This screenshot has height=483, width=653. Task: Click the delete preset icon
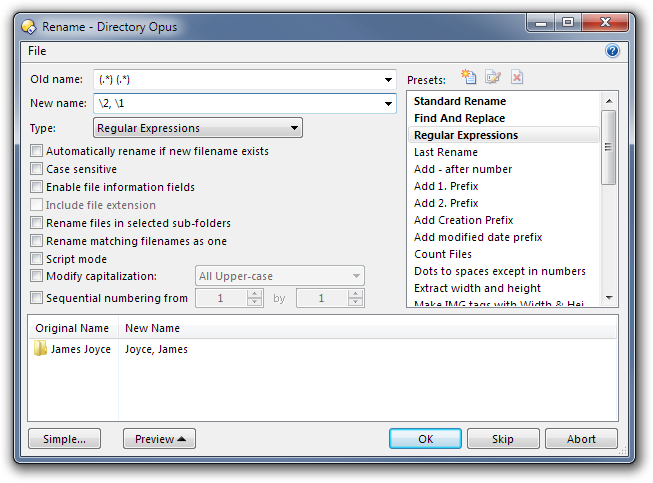(x=516, y=77)
